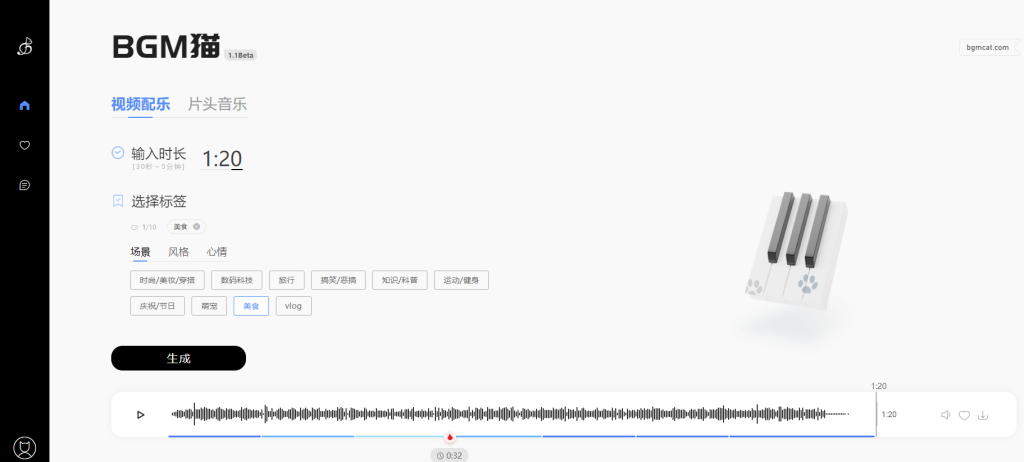1024x462 pixels.
Task: Click the 1.1Beta version badge
Action: (240, 56)
